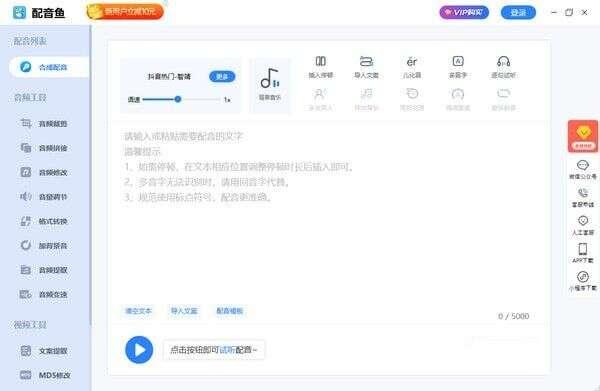
Task: Click the 导入文案 import text toolbar icon
Action: coord(366,67)
